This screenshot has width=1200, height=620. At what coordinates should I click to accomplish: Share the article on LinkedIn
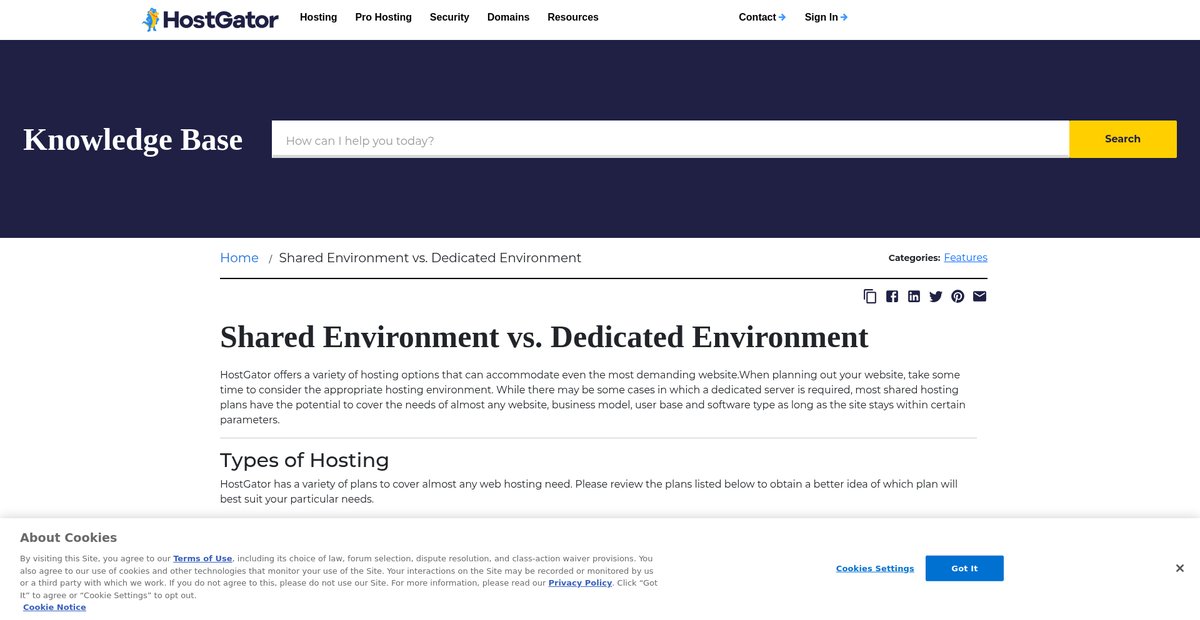[x=914, y=296]
